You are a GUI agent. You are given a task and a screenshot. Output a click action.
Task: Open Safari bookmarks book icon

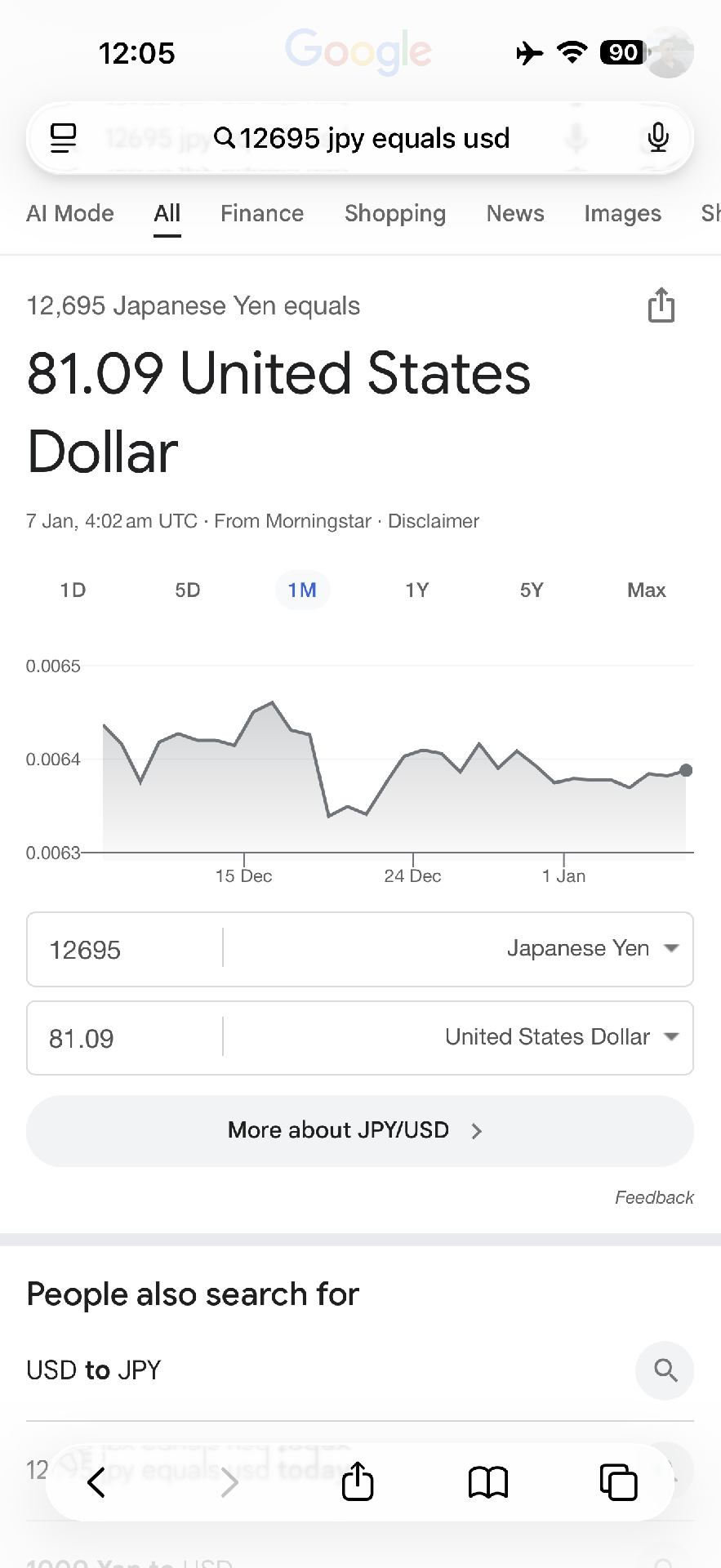pyautogui.click(x=488, y=1481)
